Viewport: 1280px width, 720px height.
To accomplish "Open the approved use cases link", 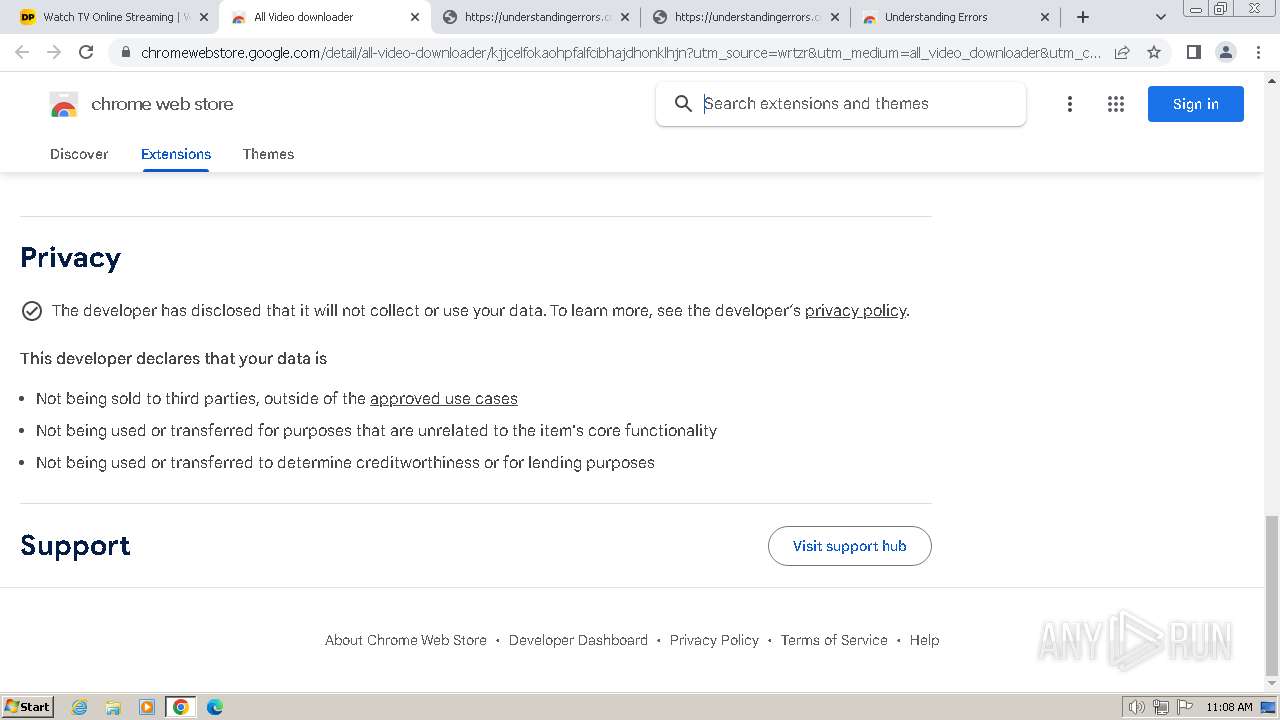I will click(443, 399).
